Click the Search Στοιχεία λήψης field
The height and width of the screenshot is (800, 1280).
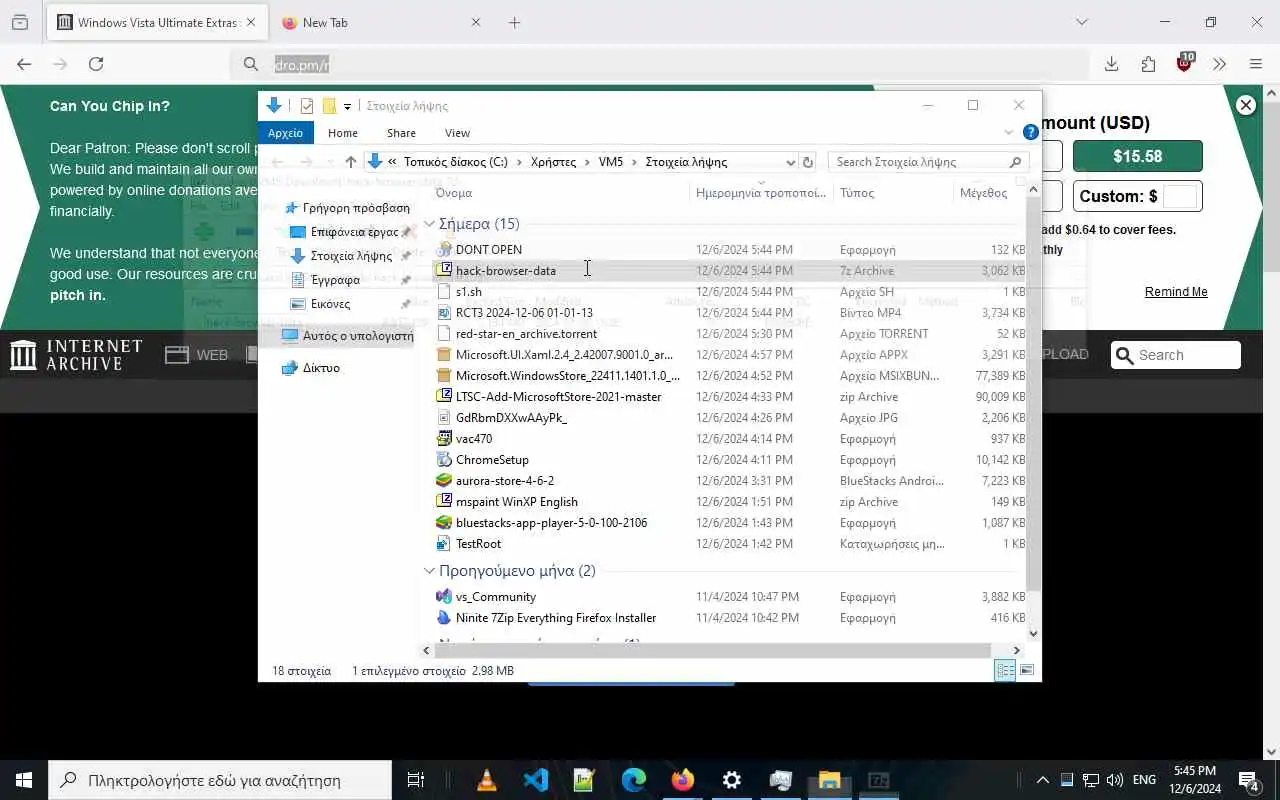(930, 162)
